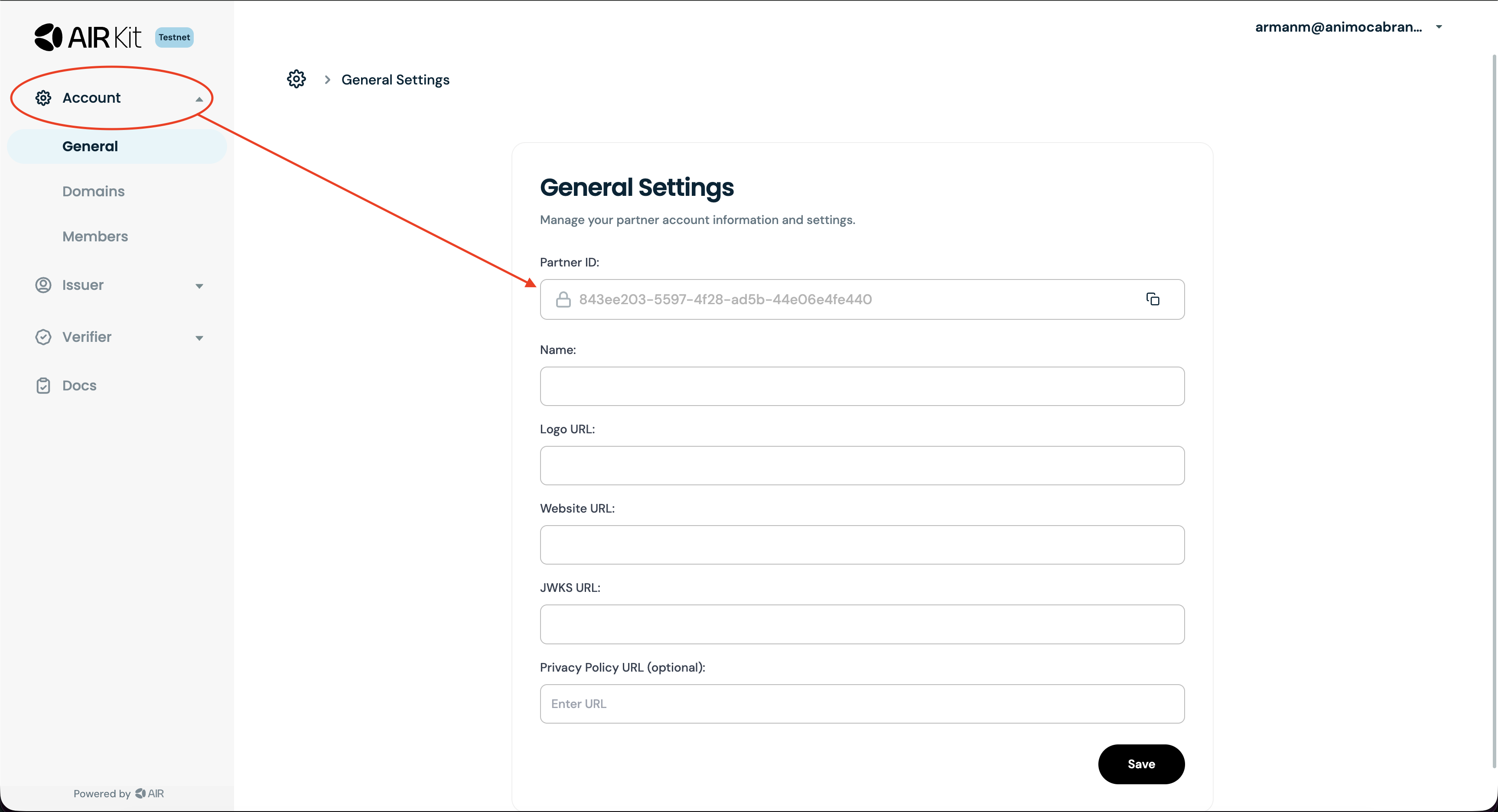1498x812 pixels.
Task: Focus the Website URL input field
Action: coord(862,545)
